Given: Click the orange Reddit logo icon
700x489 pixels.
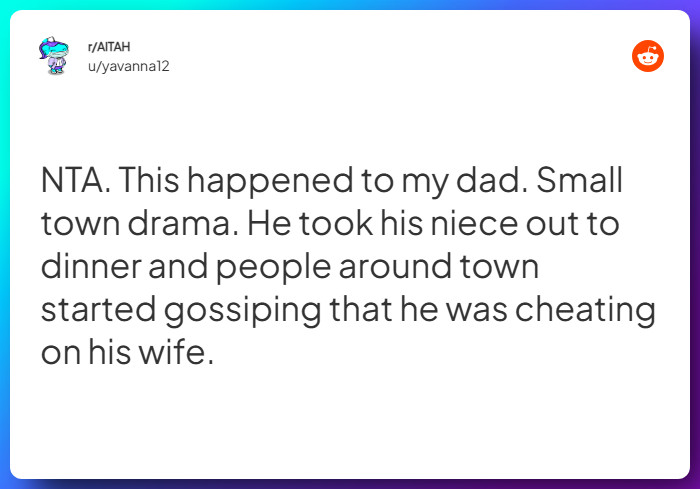Looking at the screenshot, I should point(647,56).
